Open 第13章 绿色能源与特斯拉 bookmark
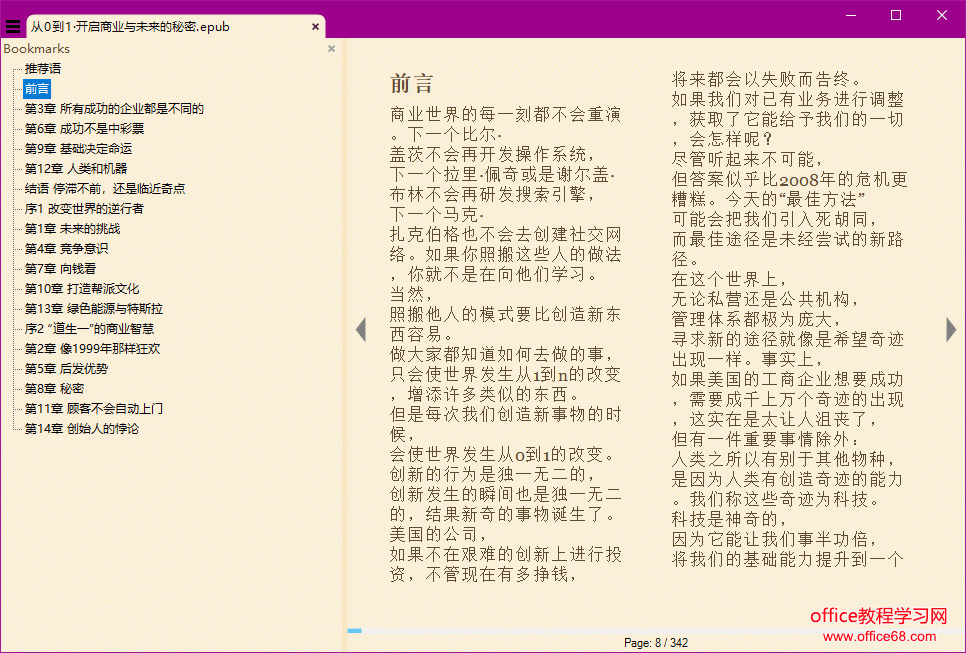Image resolution: width=966 pixels, height=653 pixels. click(94, 308)
